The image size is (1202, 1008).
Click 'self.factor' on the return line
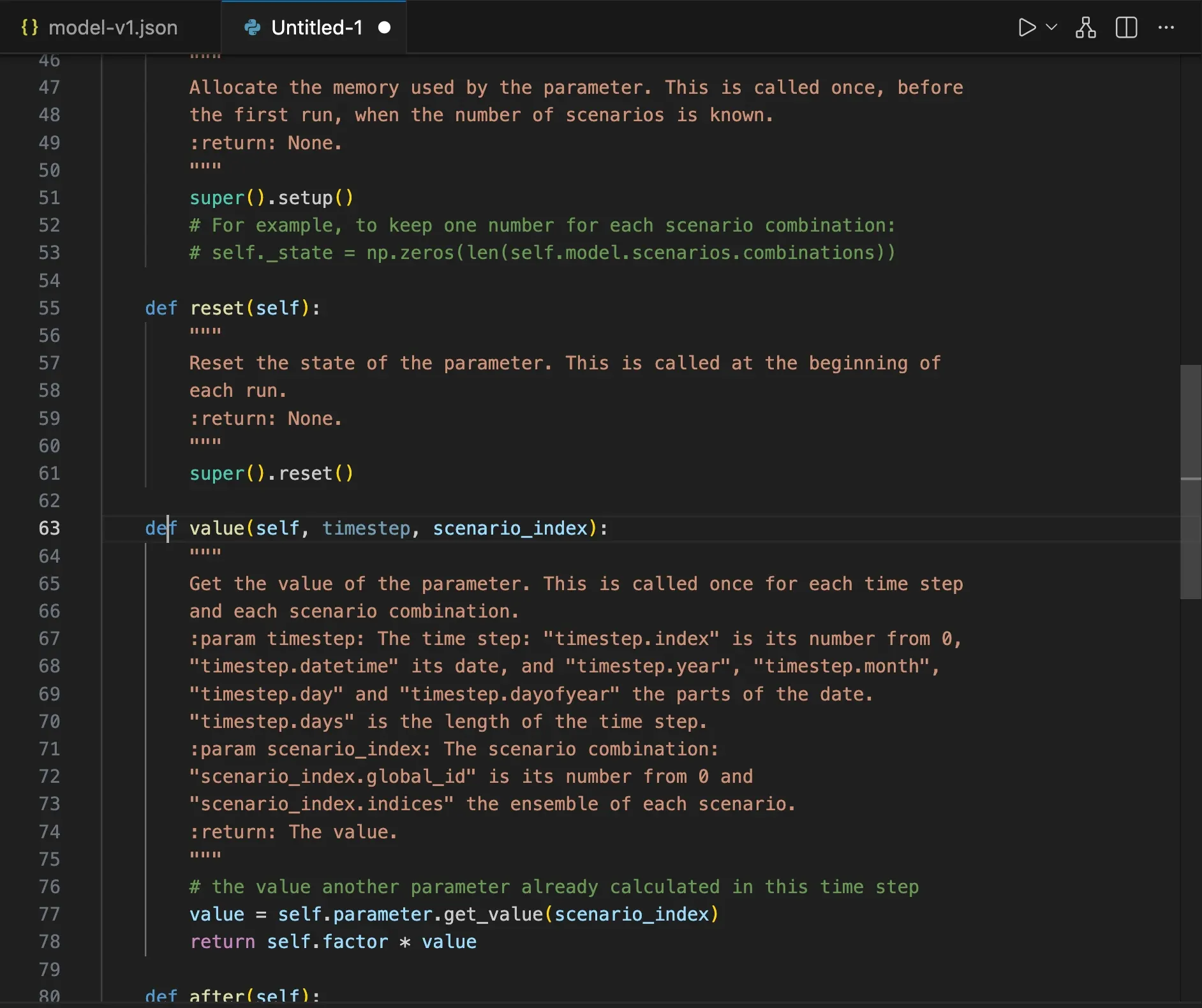[327, 942]
